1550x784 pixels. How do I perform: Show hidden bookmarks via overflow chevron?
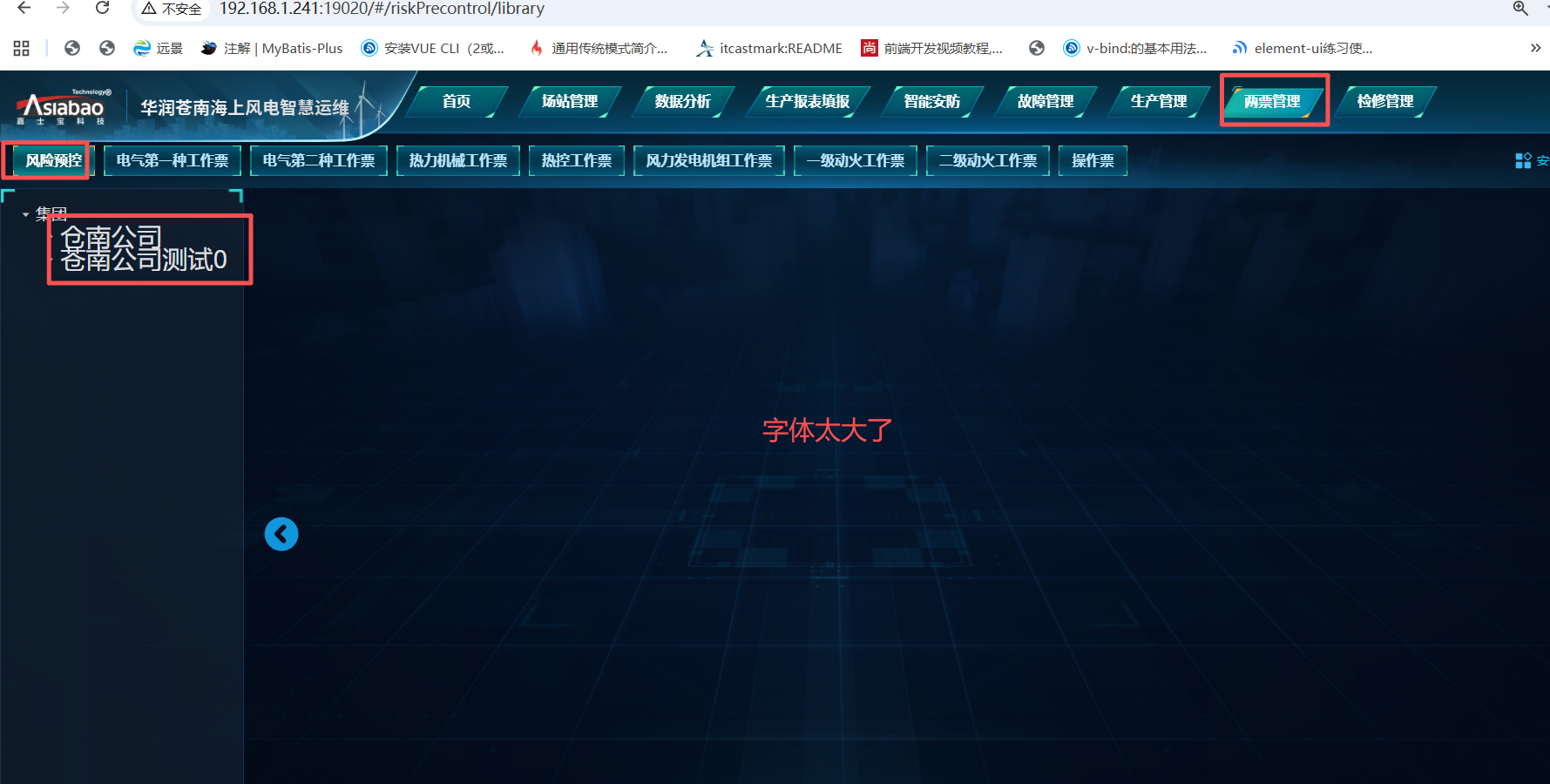tap(1535, 48)
